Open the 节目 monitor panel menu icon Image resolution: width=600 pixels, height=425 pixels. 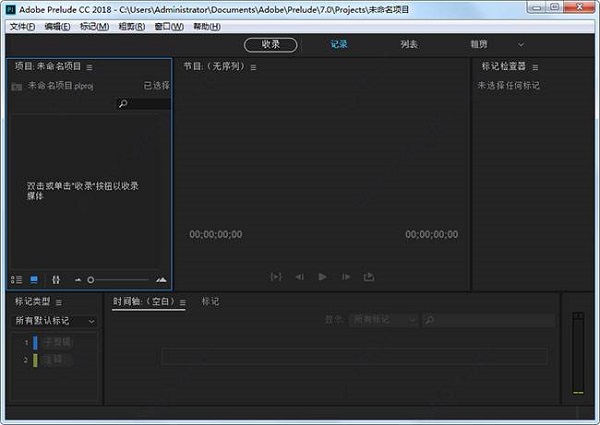(253, 67)
